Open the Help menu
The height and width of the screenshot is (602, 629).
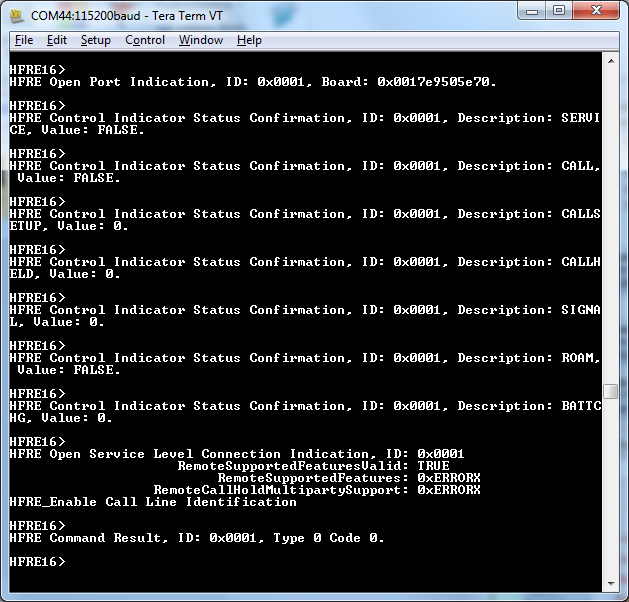[249, 40]
